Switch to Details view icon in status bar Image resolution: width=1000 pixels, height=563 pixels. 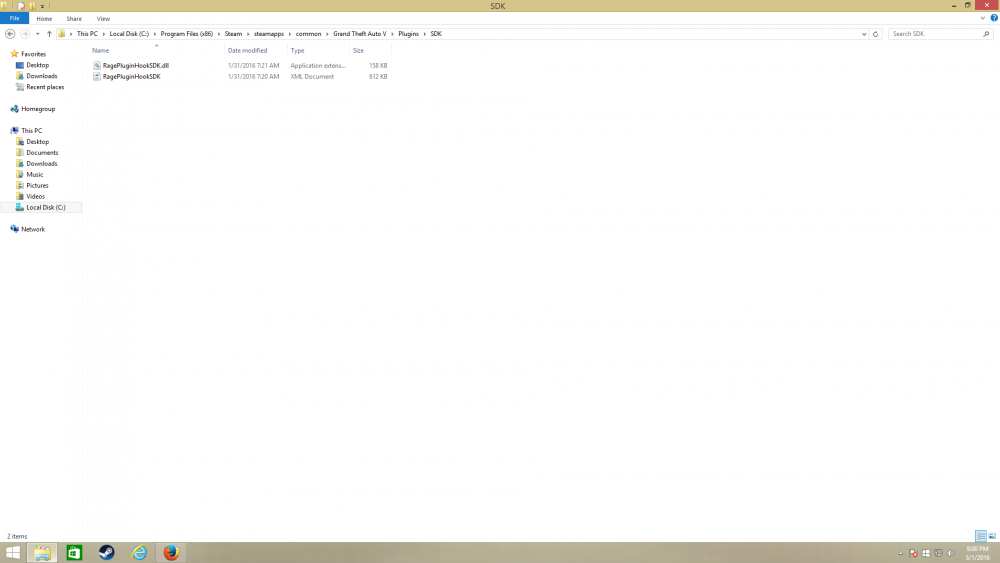point(981,536)
